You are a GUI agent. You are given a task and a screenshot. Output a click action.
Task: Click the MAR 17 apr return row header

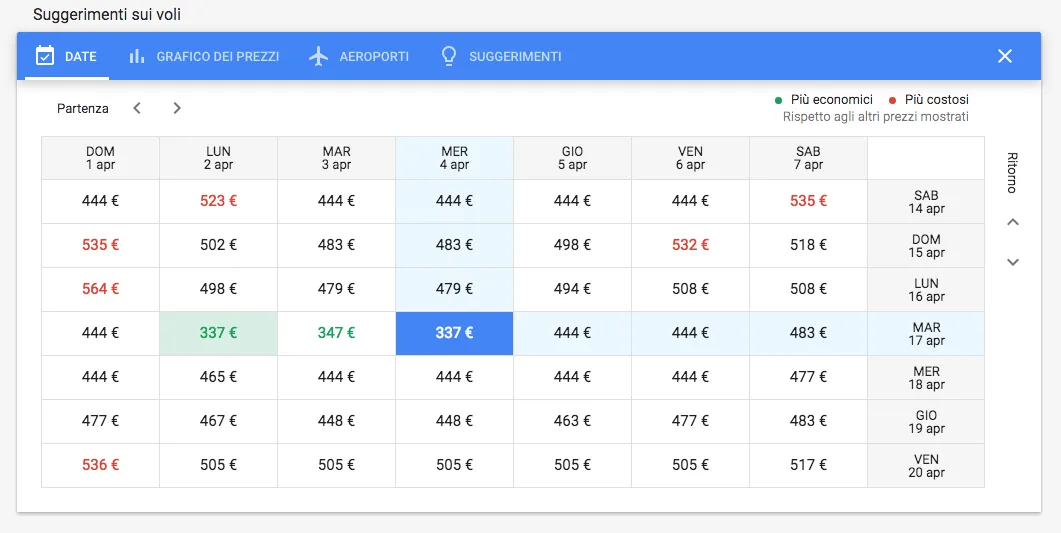[x=926, y=334]
